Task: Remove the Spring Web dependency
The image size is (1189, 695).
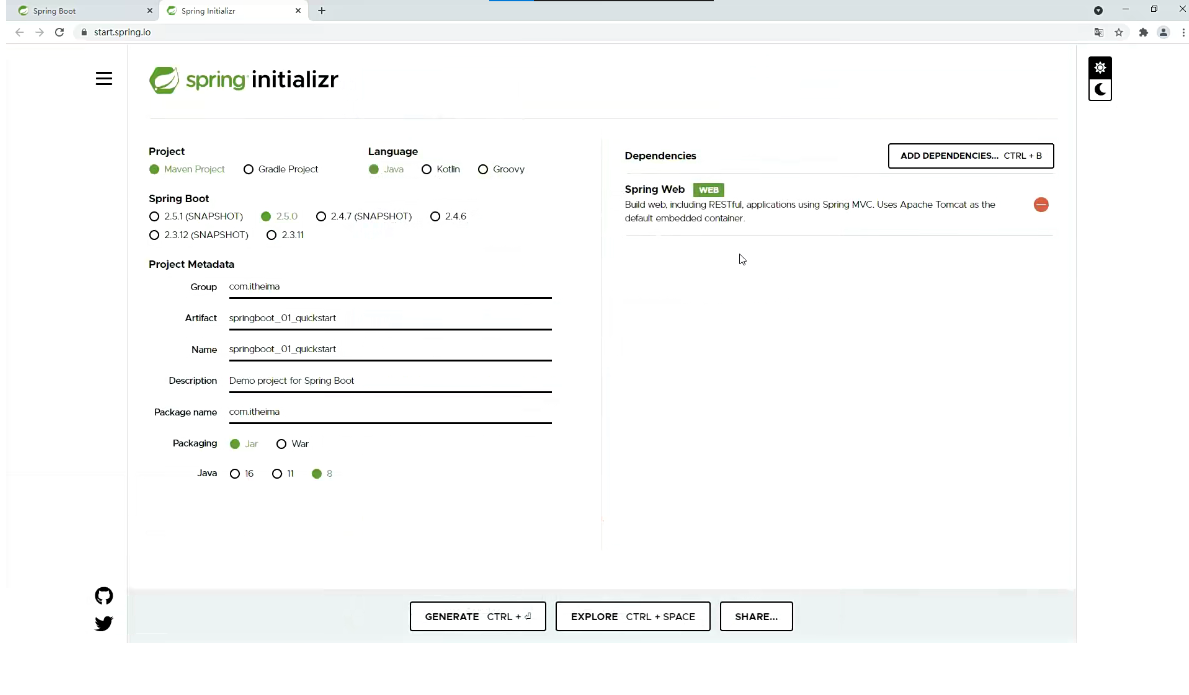Action: [x=1041, y=205]
